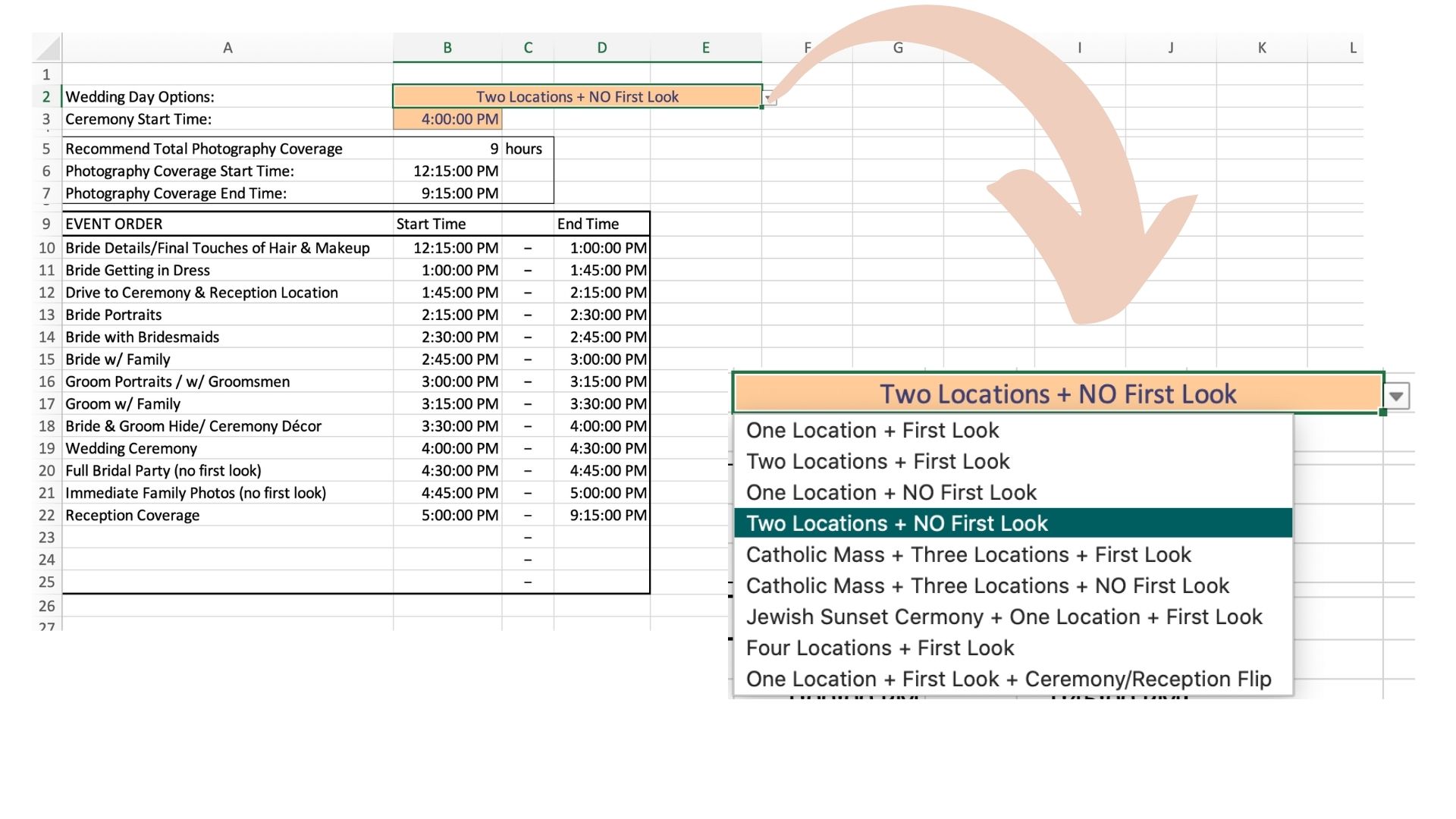Choose One Location + First Look option
1456x819 pixels.
[x=872, y=430]
